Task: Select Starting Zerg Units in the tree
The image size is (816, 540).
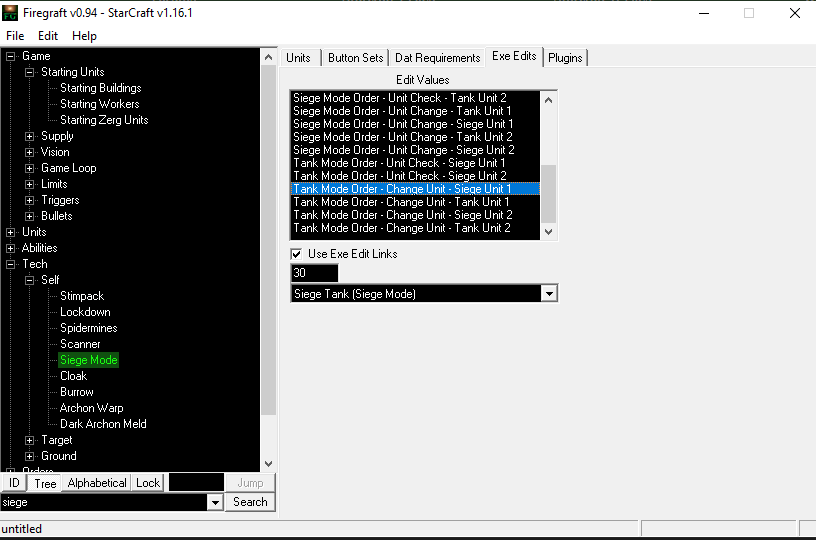Action: 104,120
